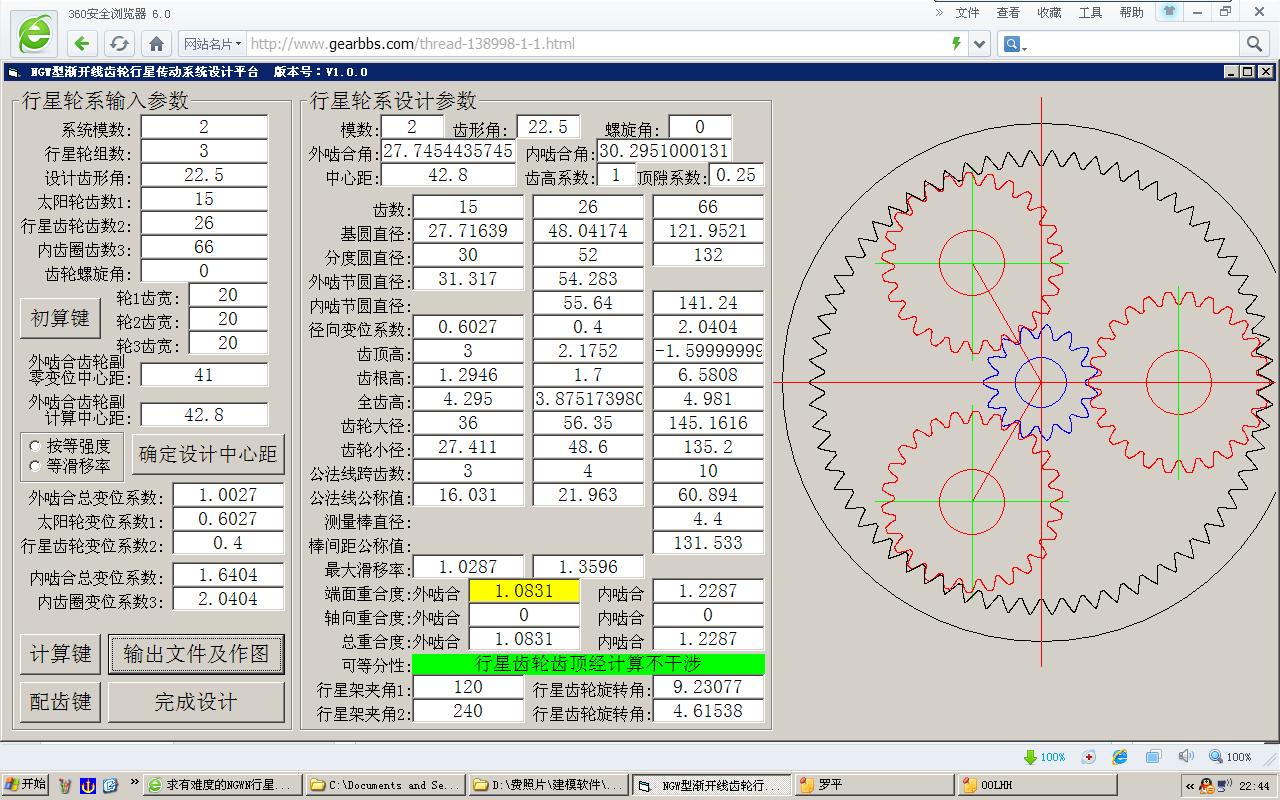Viewport: 1280px width, 800px height.
Task: Click the yellow 1.0831 overlap ratio field
Action: coord(524,590)
